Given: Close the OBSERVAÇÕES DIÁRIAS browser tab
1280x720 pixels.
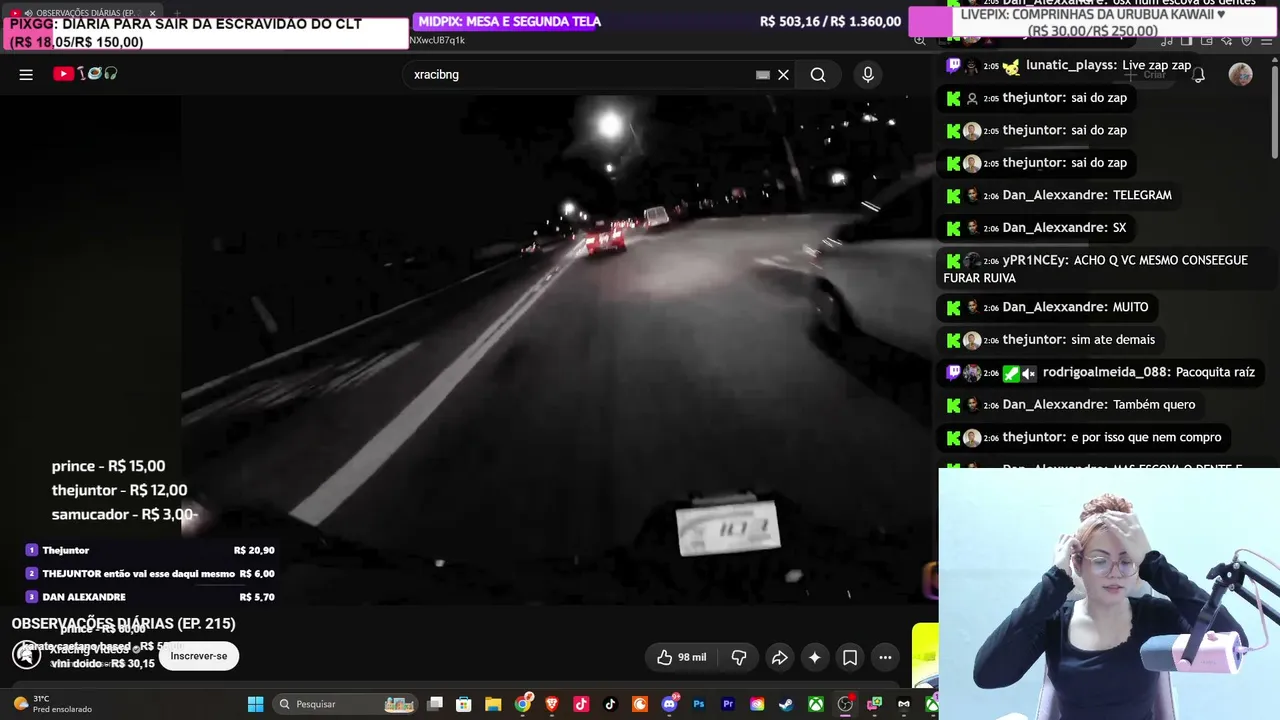Looking at the screenshot, I should (x=152, y=13).
